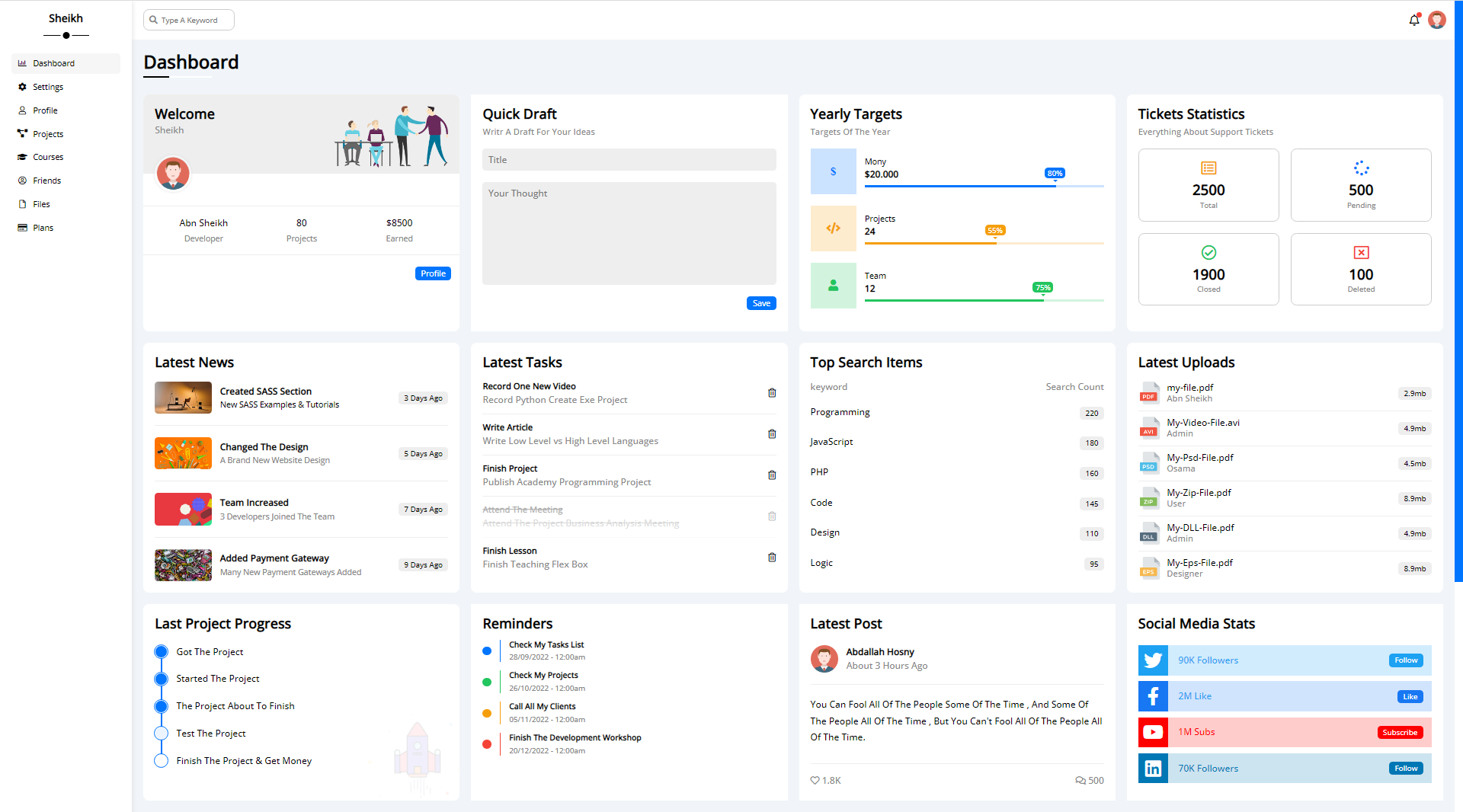
Task: Open the Courses section from the sidebar
Action: pos(48,157)
